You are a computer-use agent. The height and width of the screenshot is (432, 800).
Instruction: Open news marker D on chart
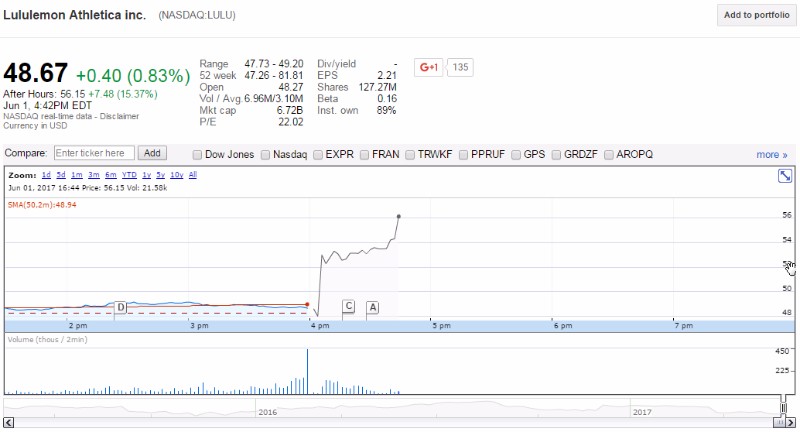(120, 307)
